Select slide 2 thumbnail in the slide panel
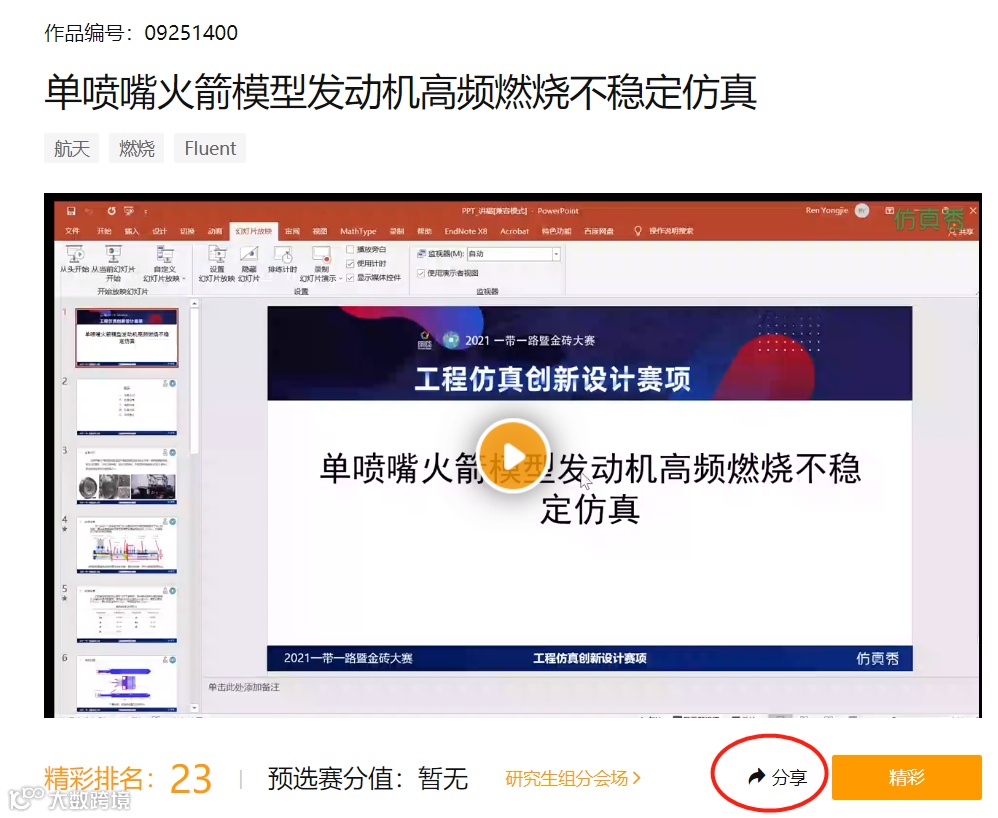Image resolution: width=998 pixels, height=818 pixels. (x=127, y=407)
